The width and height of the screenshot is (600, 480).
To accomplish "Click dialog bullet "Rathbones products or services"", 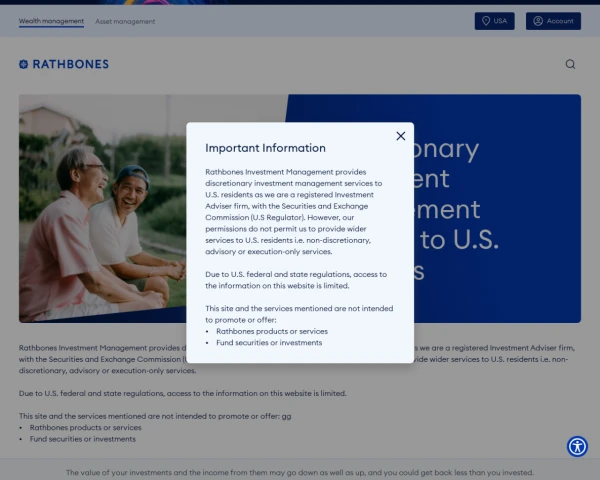I will (x=272, y=331).
